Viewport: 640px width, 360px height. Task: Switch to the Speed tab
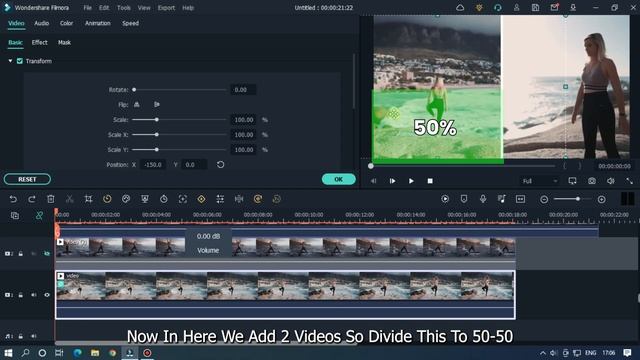[130, 23]
